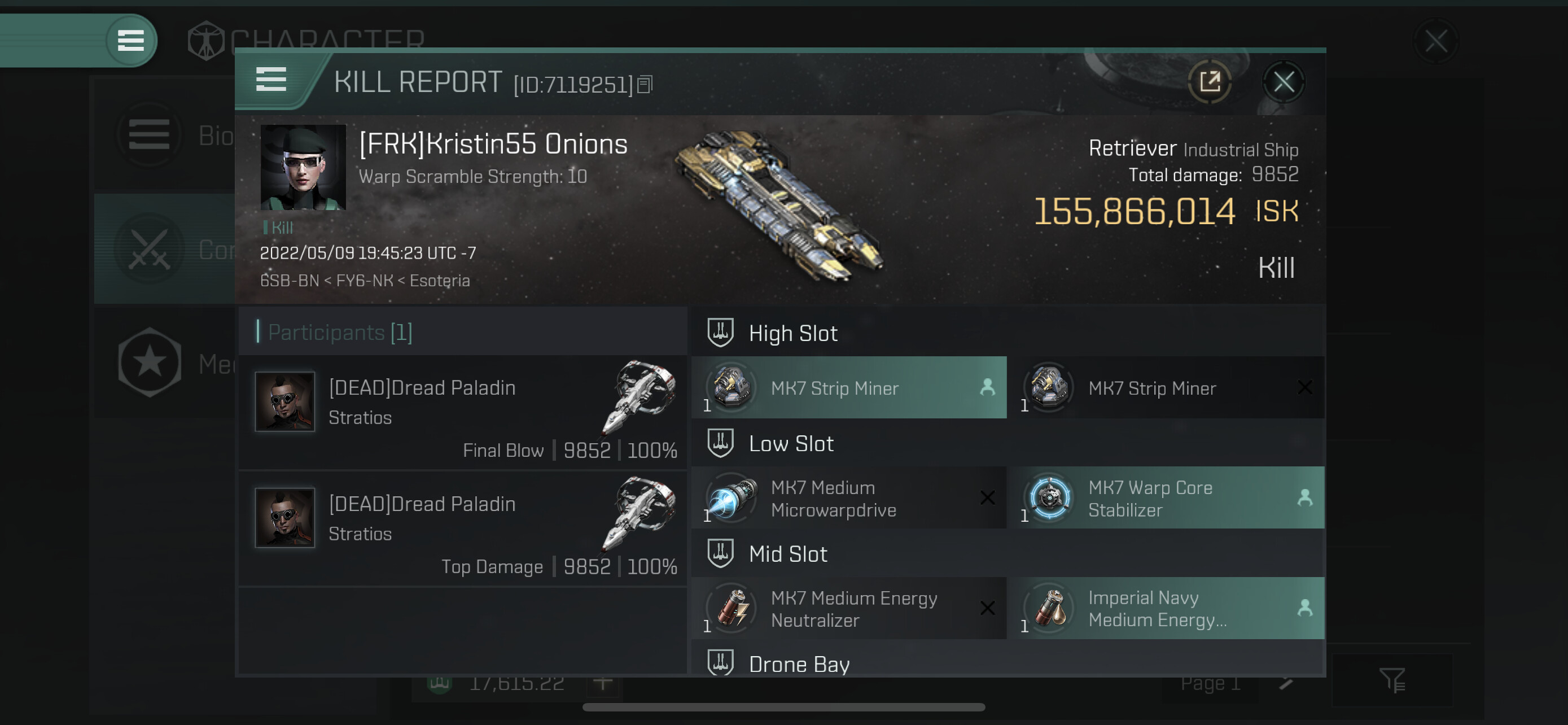Click the MK7 Medium Microwarpdrive module icon
Image resolution: width=1568 pixels, height=725 pixels.
(x=732, y=498)
